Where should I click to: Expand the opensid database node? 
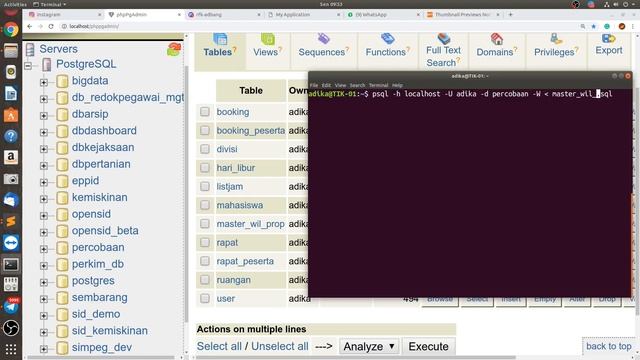pos(44,216)
